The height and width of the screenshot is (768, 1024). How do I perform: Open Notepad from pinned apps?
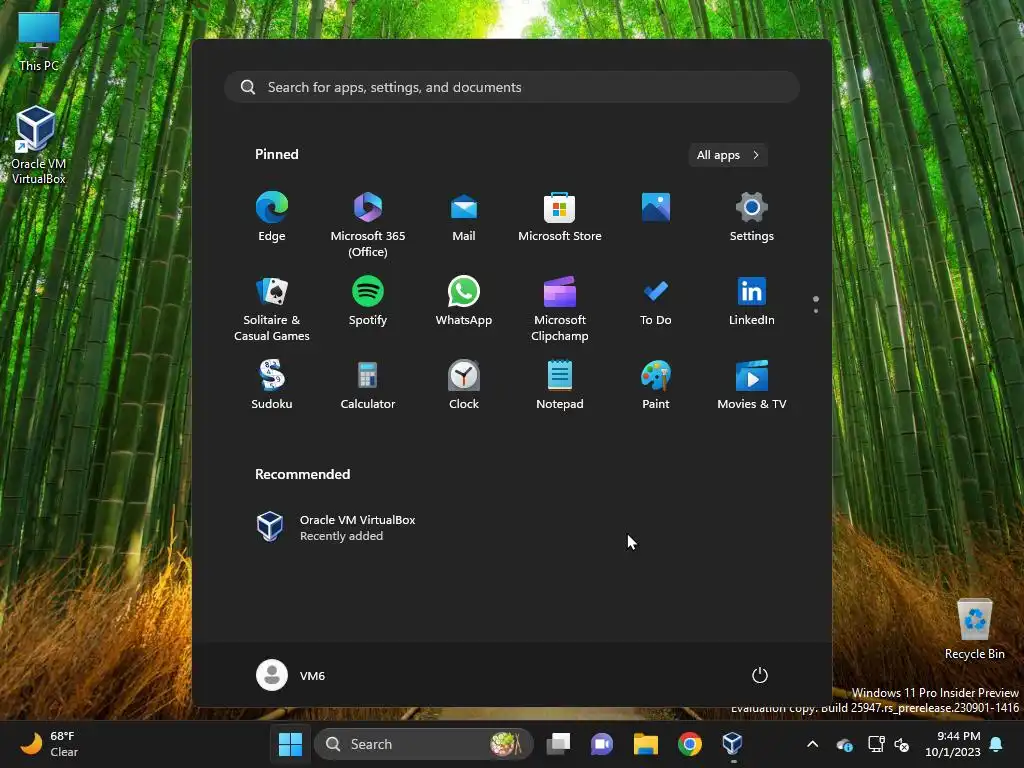[x=560, y=385]
